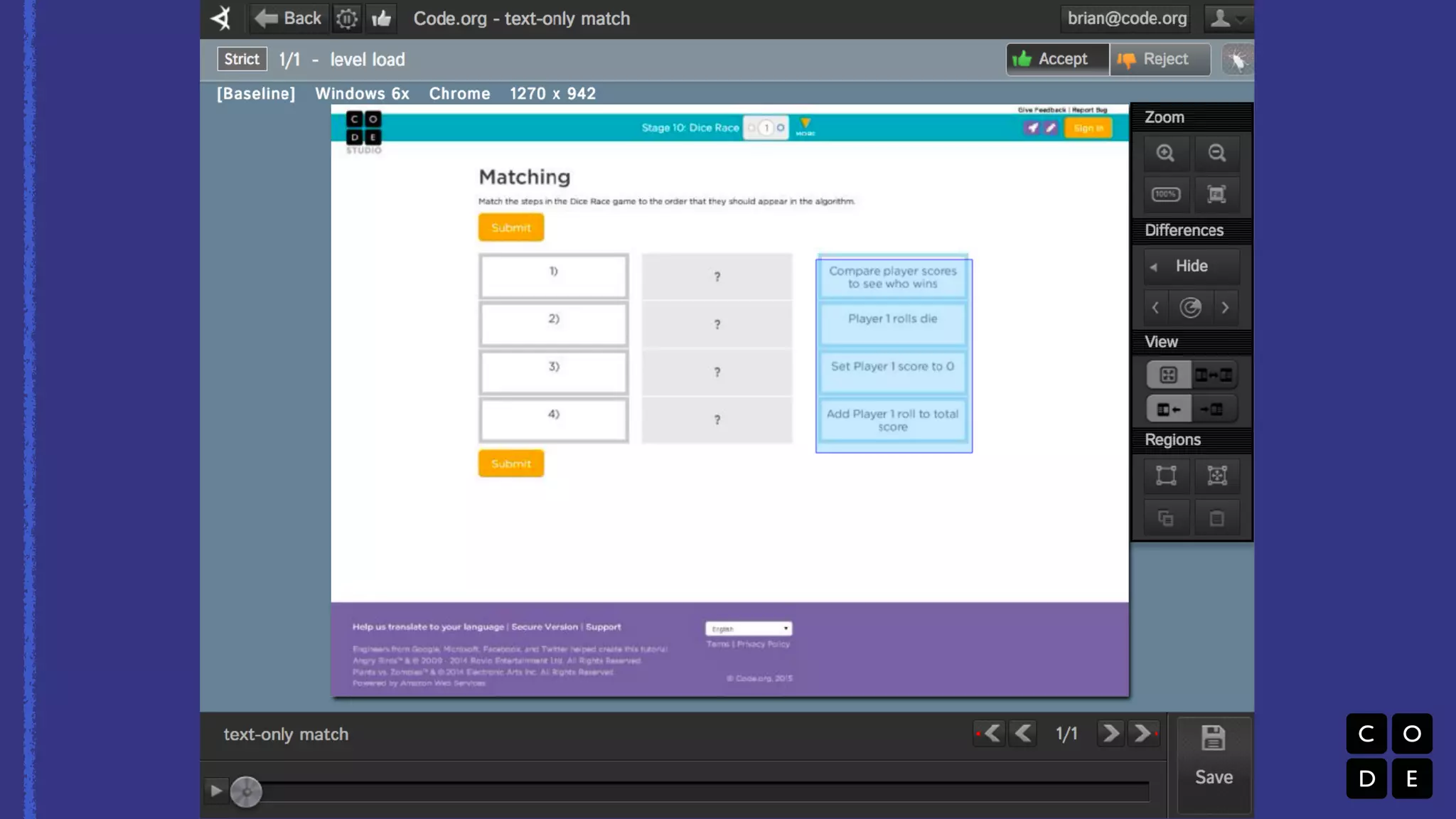Image resolution: width=1456 pixels, height=819 pixels.
Task: Click the Code Studio logo
Action: coord(364,132)
